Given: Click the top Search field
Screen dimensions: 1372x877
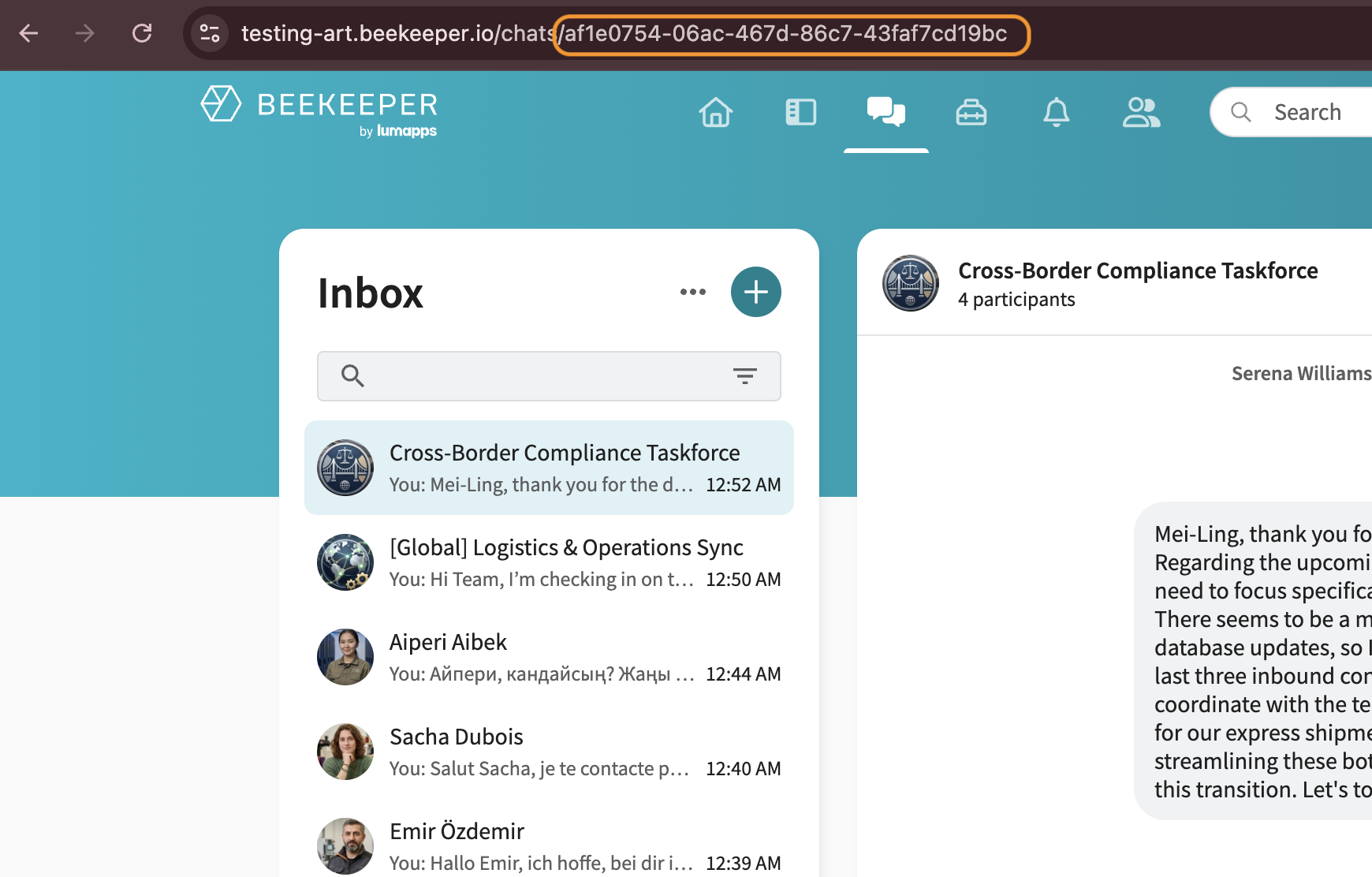Looking at the screenshot, I should (1292, 112).
